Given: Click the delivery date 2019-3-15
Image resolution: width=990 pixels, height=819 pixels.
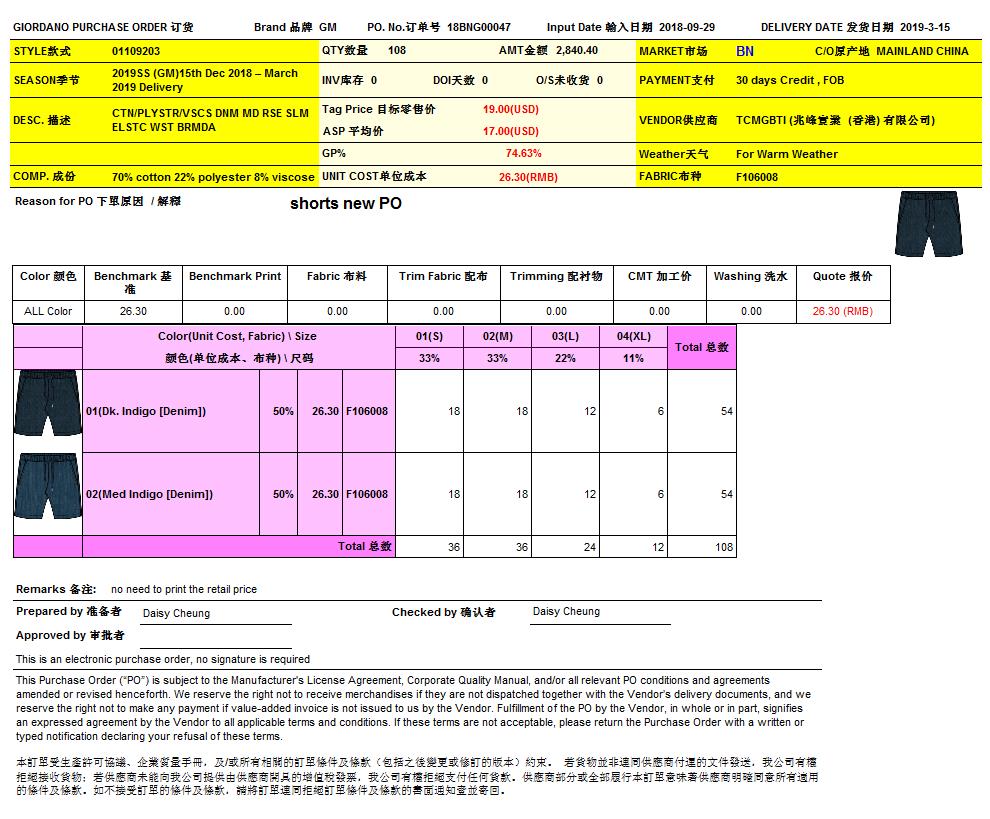Looking at the screenshot, I should (x=925, y=27).
